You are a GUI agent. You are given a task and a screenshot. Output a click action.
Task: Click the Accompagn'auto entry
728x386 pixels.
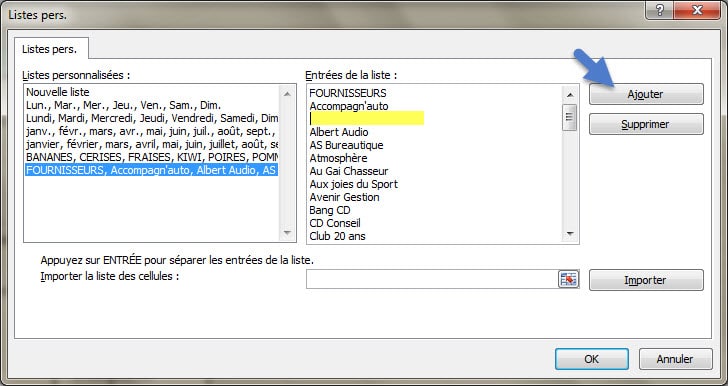pyautogui.click(x=349, y=106)
